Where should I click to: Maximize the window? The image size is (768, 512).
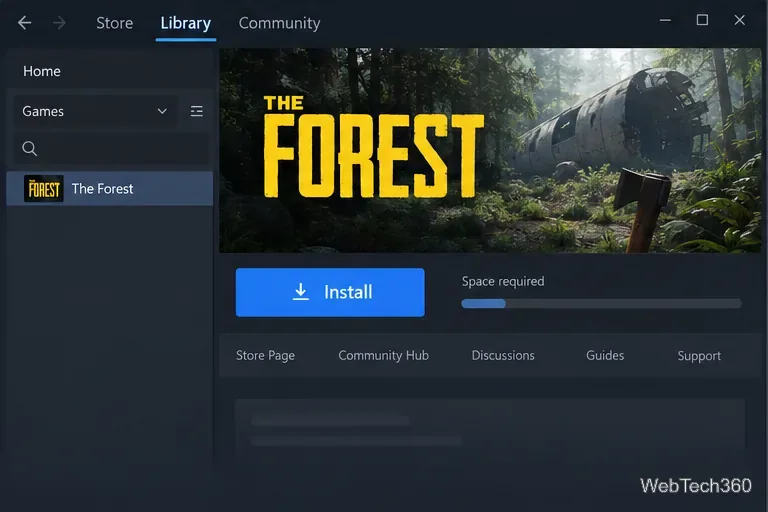pos(702,20)
